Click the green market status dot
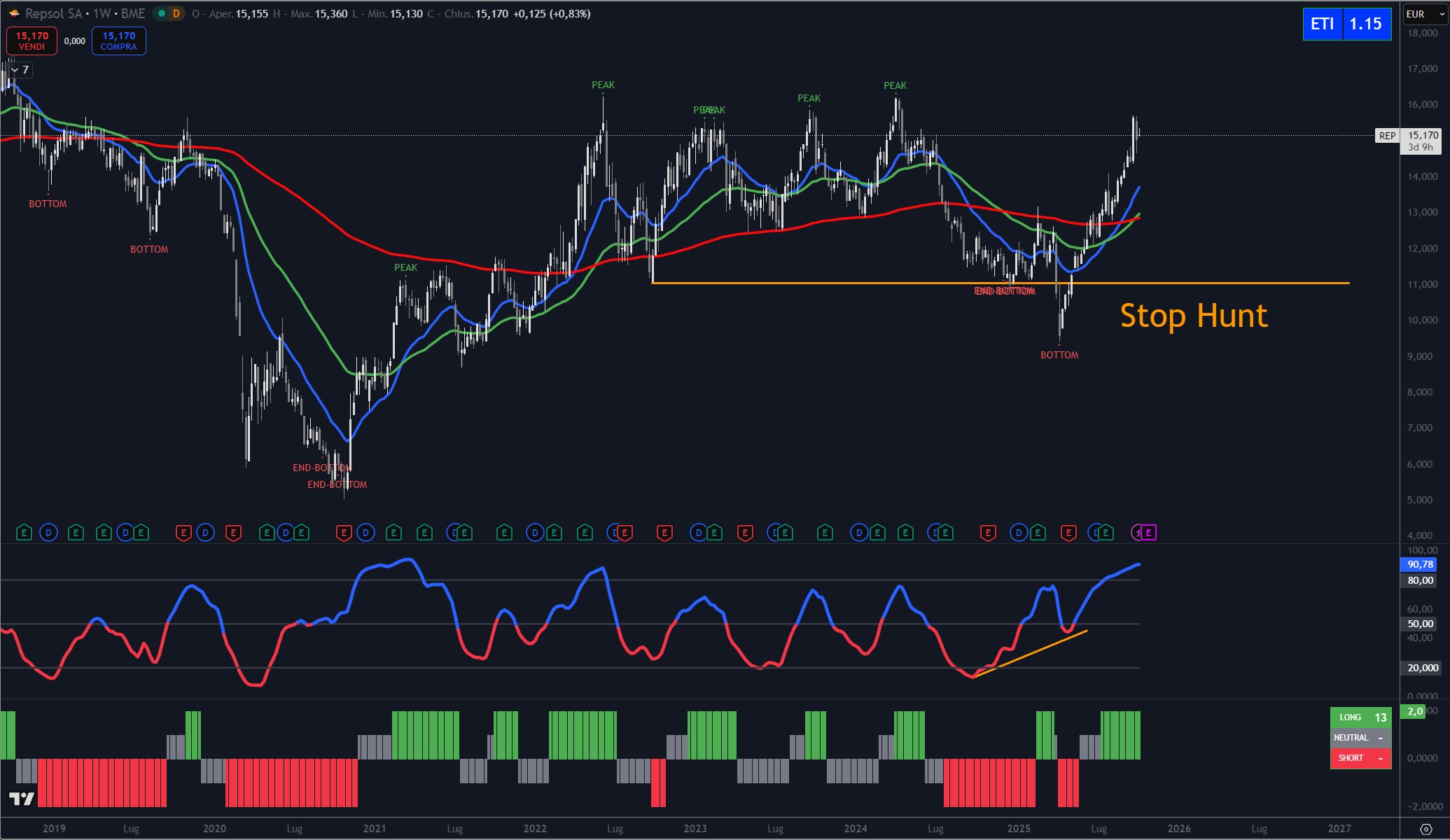 (162, 13)
